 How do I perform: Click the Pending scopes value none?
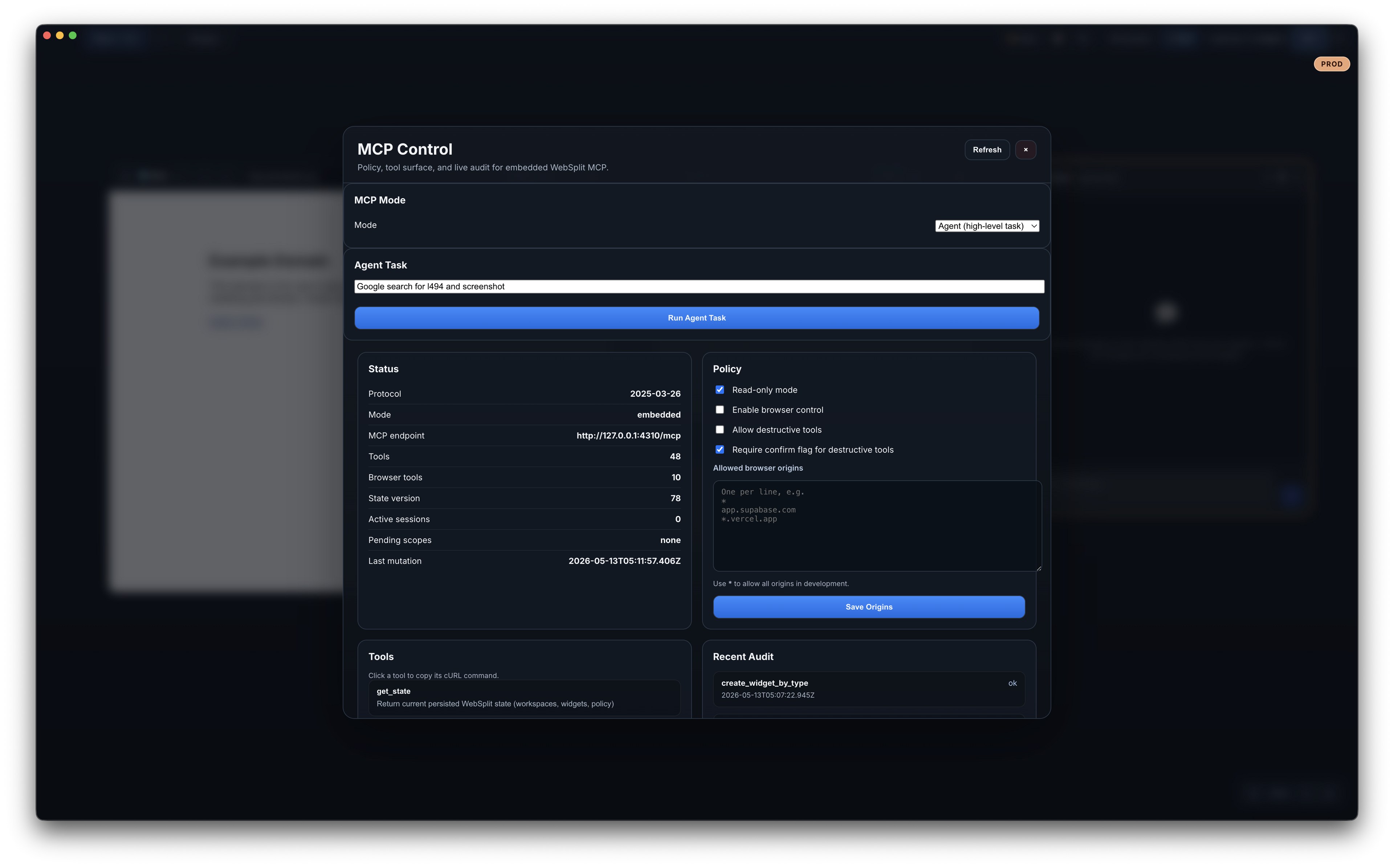pyautogui.click(x=670, y=540)
